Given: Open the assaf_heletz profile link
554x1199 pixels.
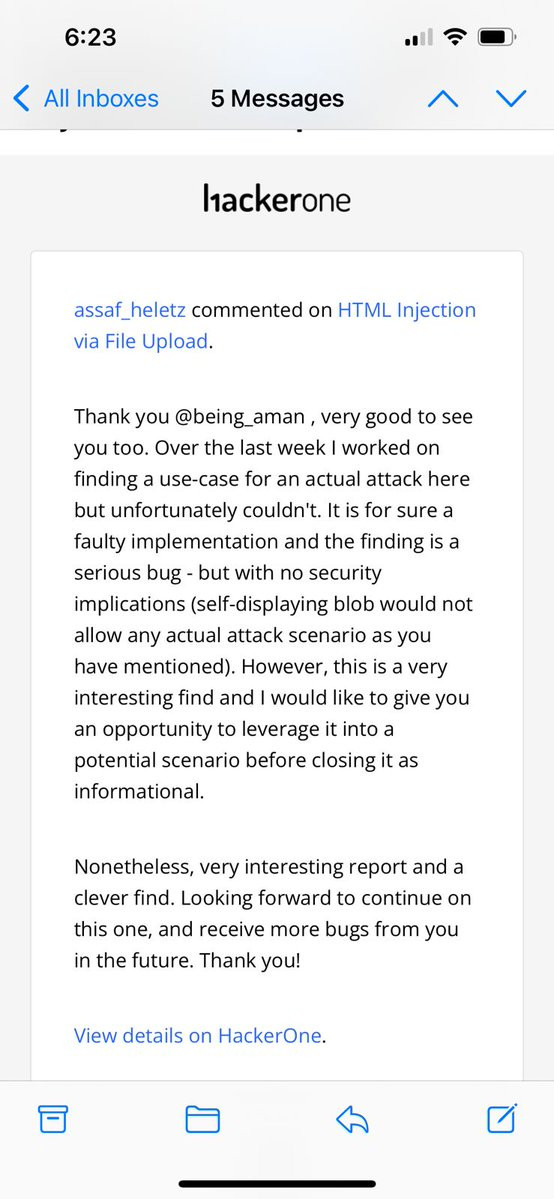Looking at the screenshot, I should point(130,310).
